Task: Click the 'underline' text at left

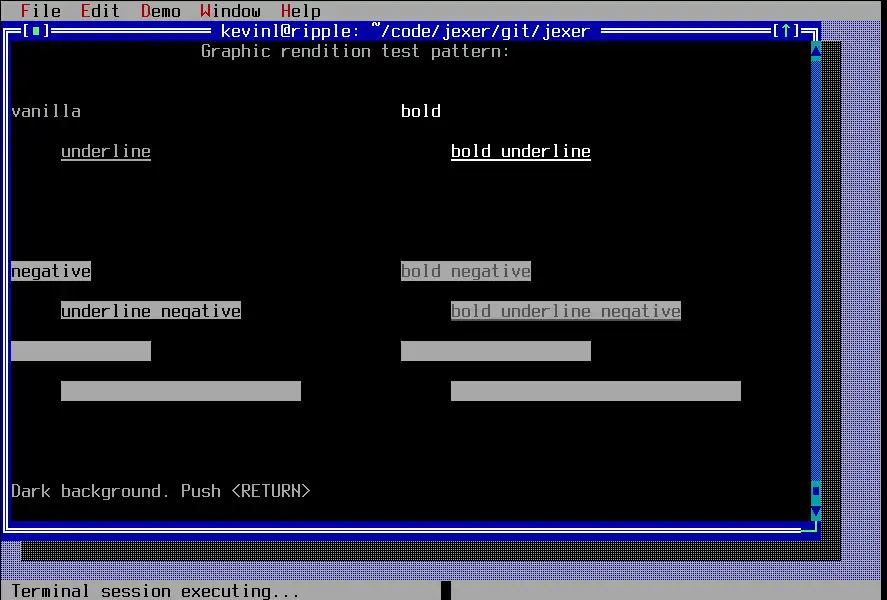Action: [x=106, y=152]
